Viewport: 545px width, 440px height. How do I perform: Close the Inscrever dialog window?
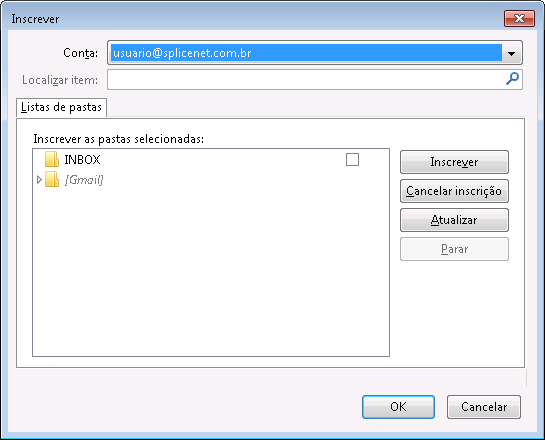[519, 18]
